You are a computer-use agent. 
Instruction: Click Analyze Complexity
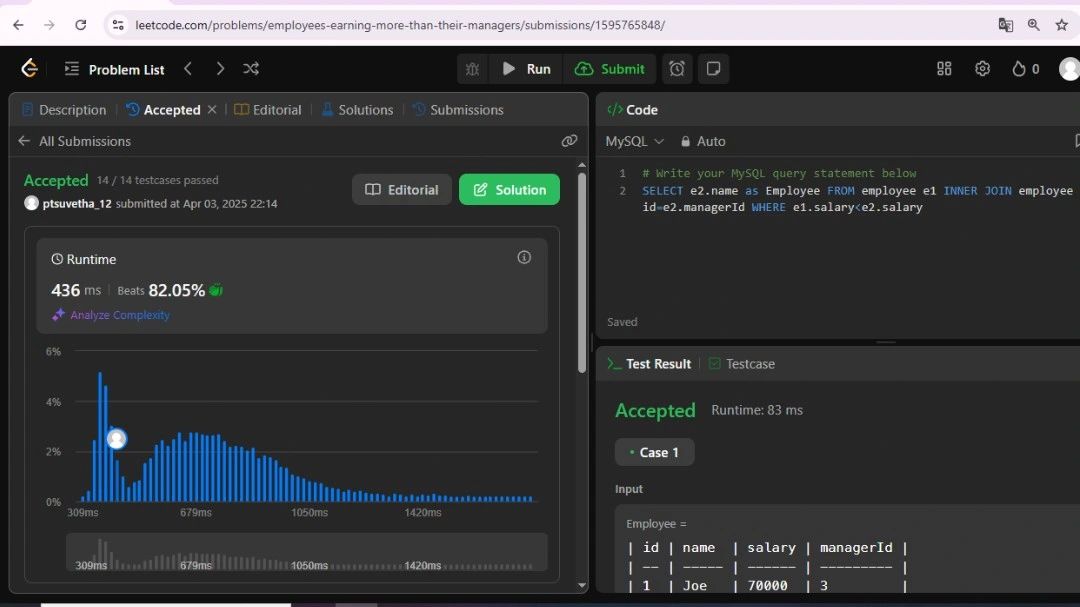pyautogui.click(x=111, y=315)
